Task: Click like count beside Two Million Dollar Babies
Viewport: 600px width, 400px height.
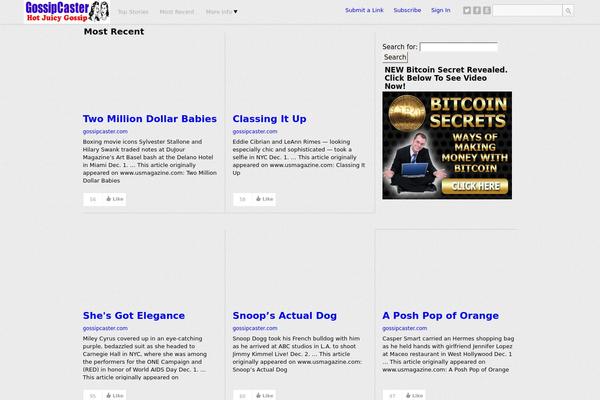Action: 93,199
